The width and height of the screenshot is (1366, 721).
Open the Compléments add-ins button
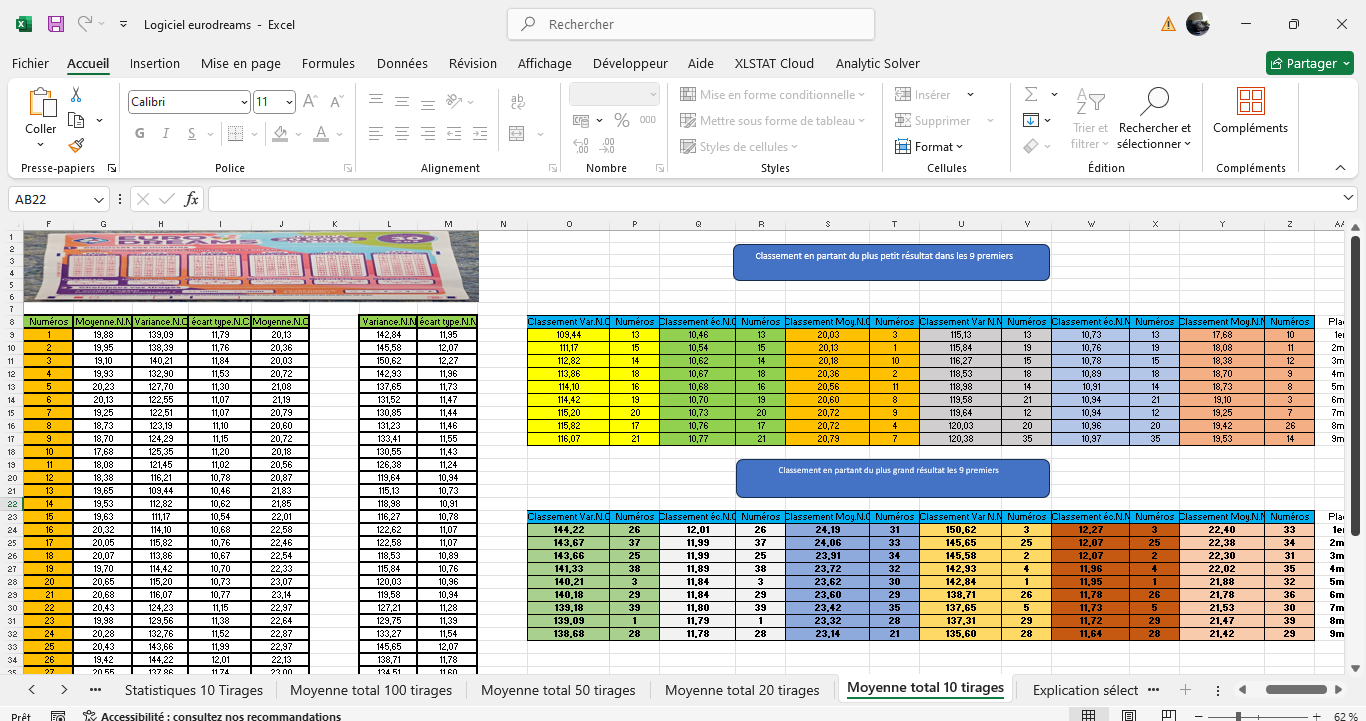pyautogui.click(x=1250, y=111)
